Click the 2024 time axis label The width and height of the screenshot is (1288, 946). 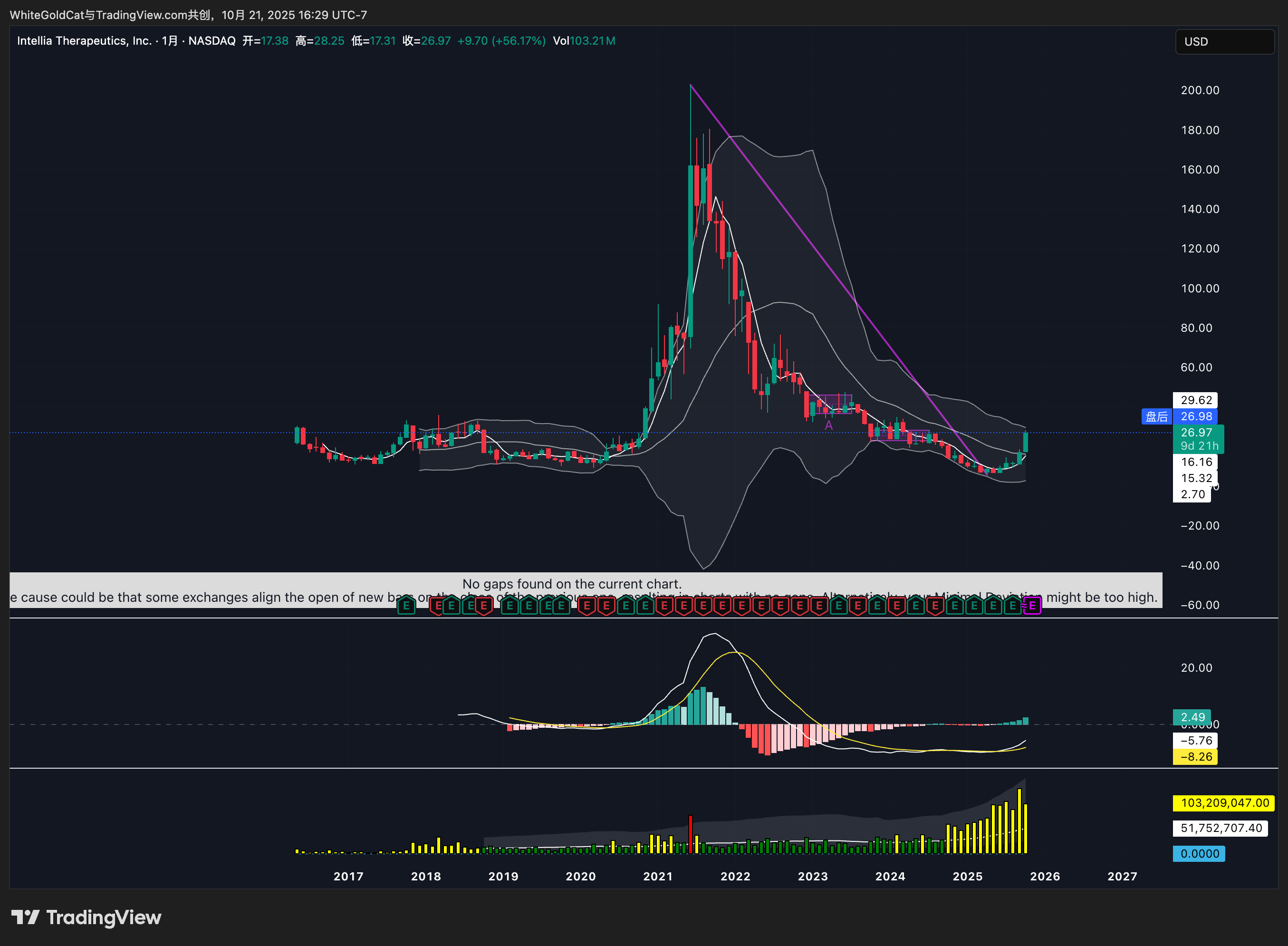(x=890, y=876)
